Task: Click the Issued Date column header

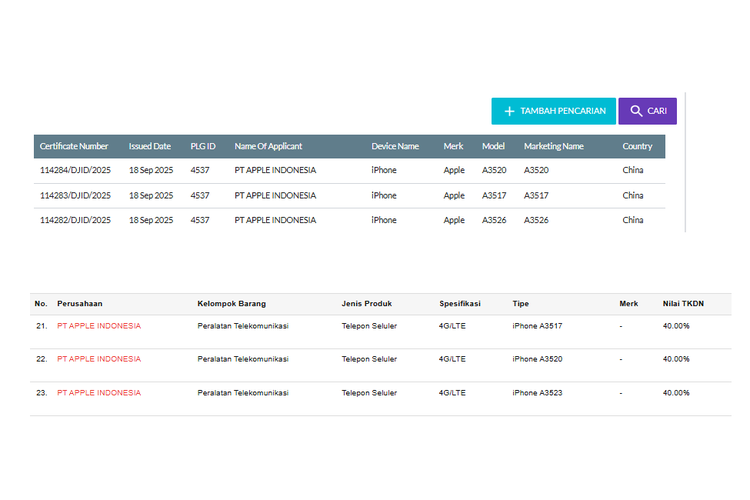Action: click(150, 146)
